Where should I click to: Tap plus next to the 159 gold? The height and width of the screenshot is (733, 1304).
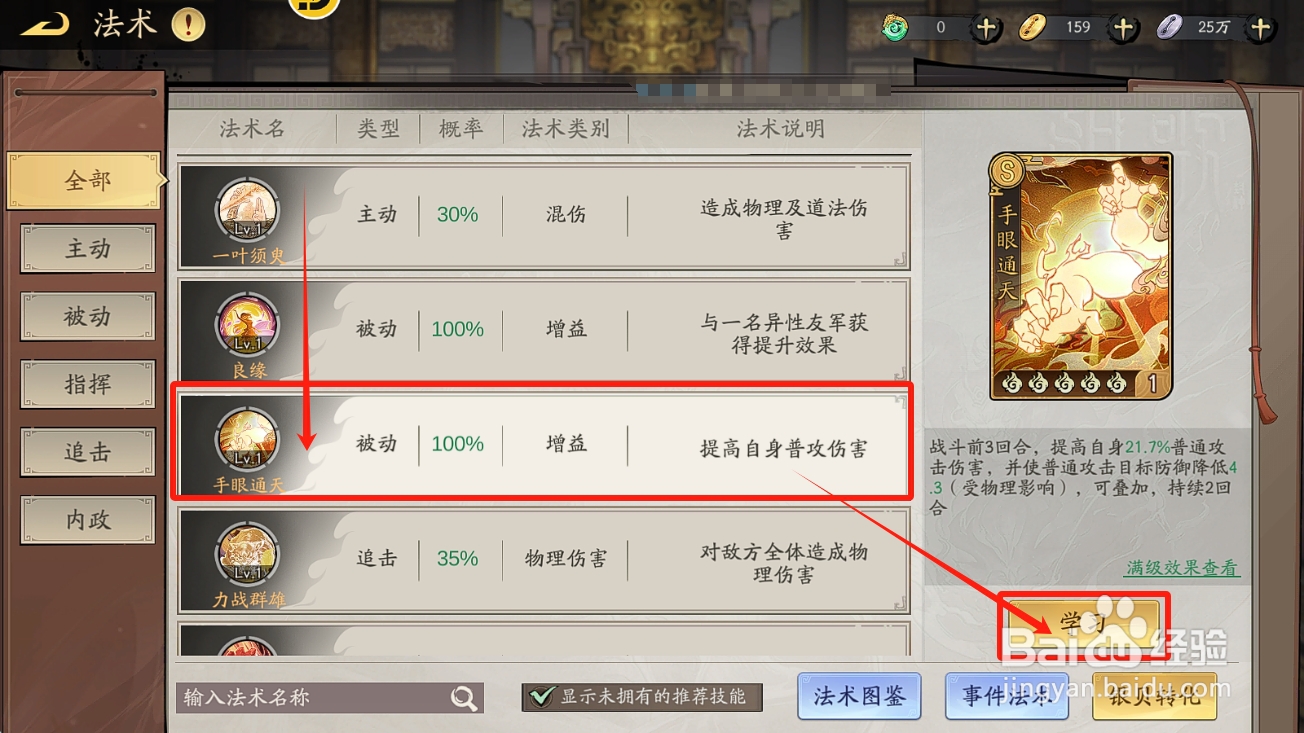pos(1123,28)
